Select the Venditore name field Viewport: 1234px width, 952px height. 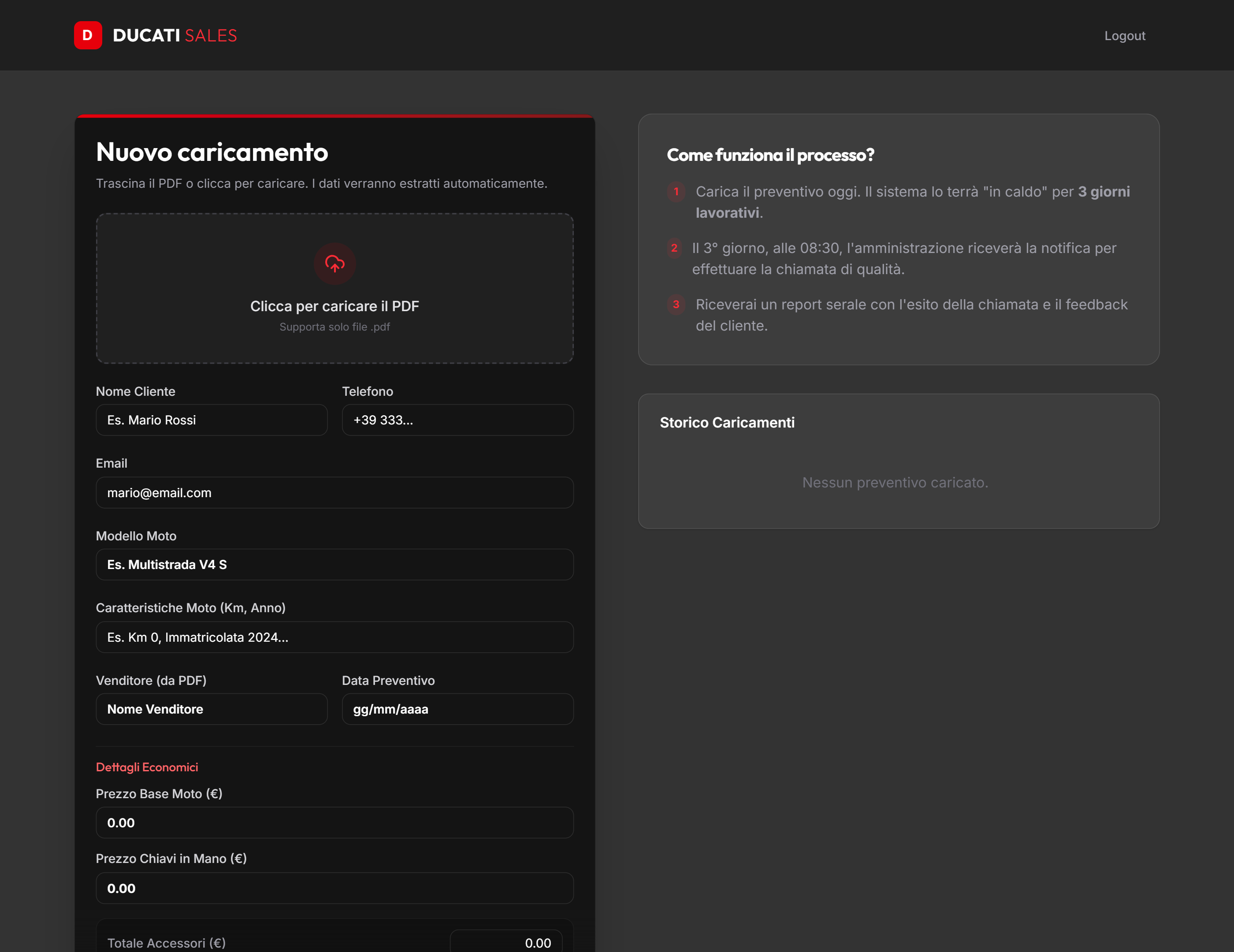(211, 709)
